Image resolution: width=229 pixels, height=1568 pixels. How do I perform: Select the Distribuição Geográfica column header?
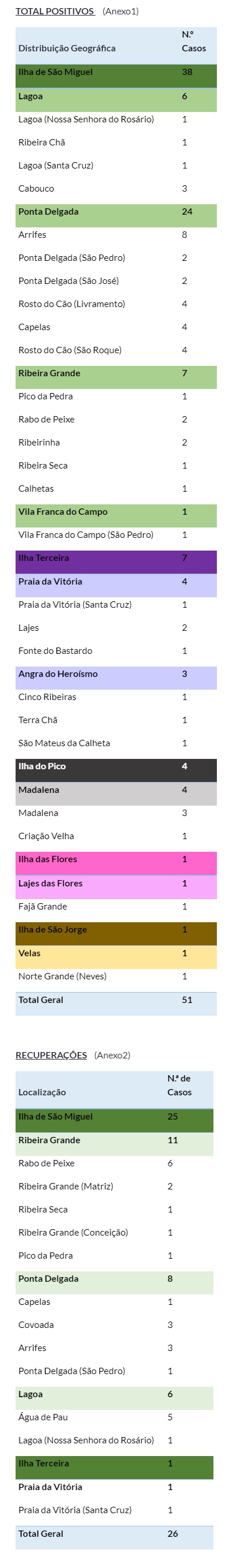(67, 48)
